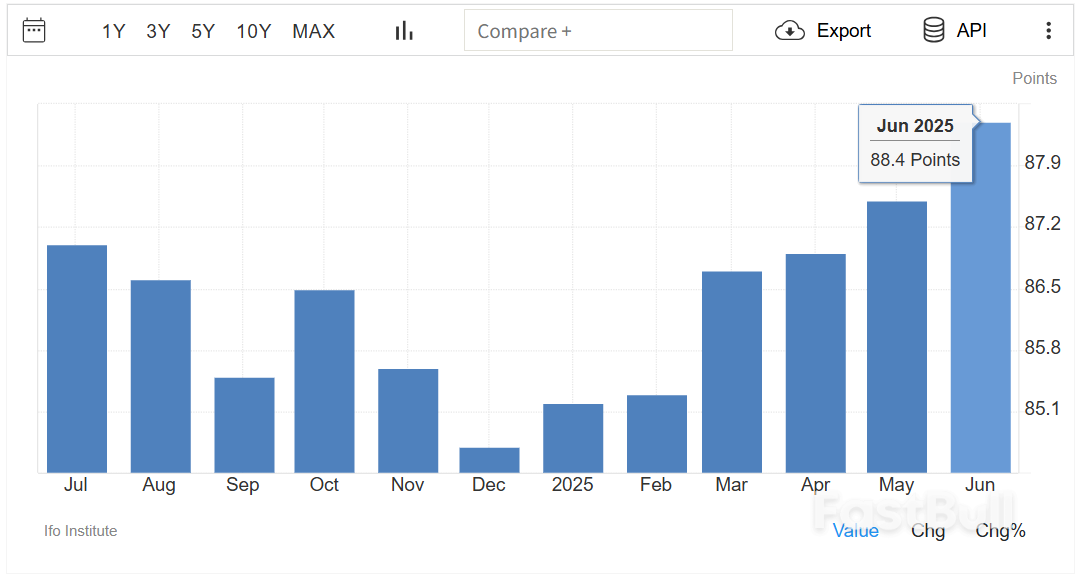Select the 1Y time range
The height and width of the screenshot is (576, 1077).
tap(113, 31)
